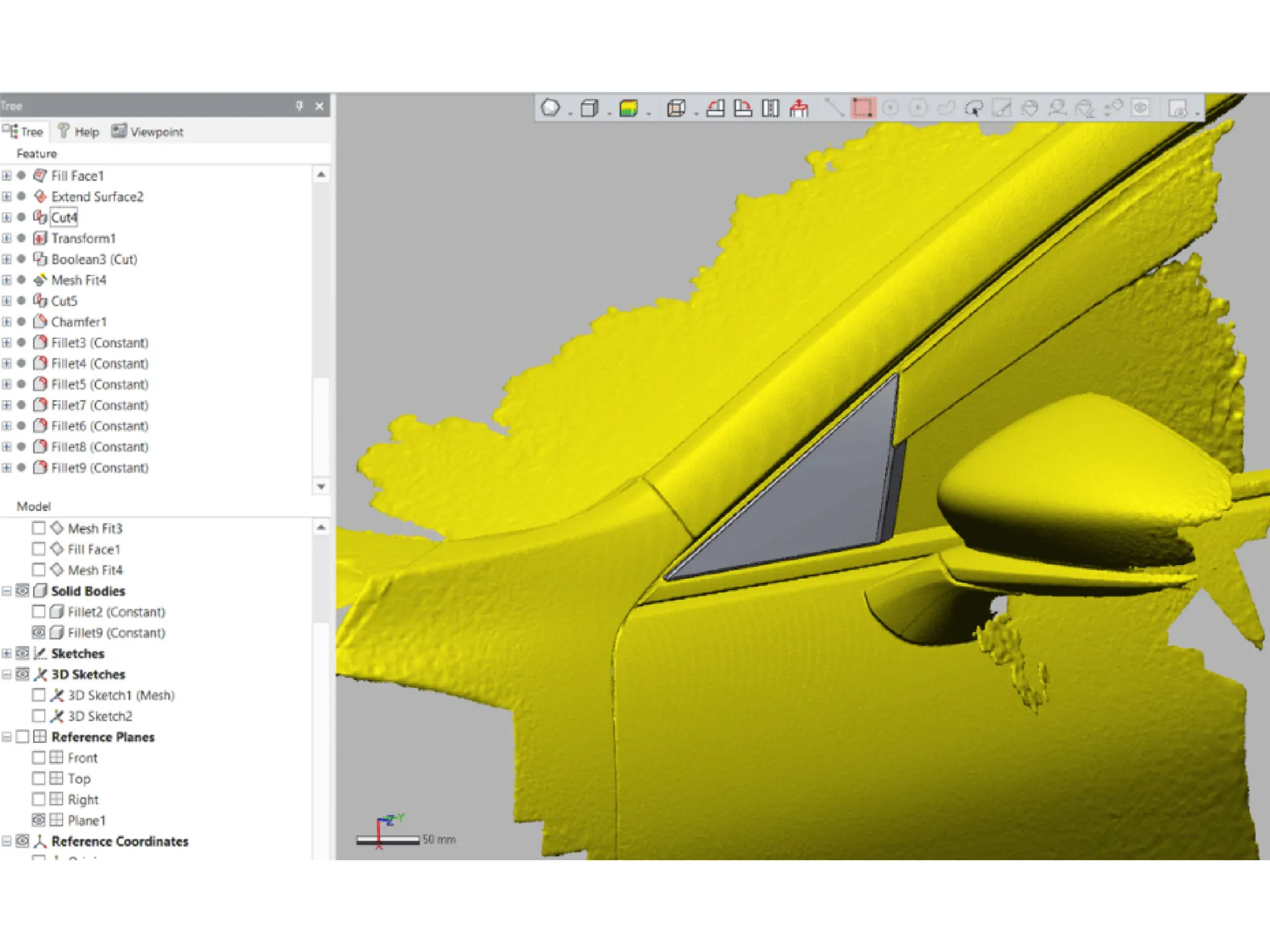
Task: Switch to the Help tab
Action: [79, 132]
